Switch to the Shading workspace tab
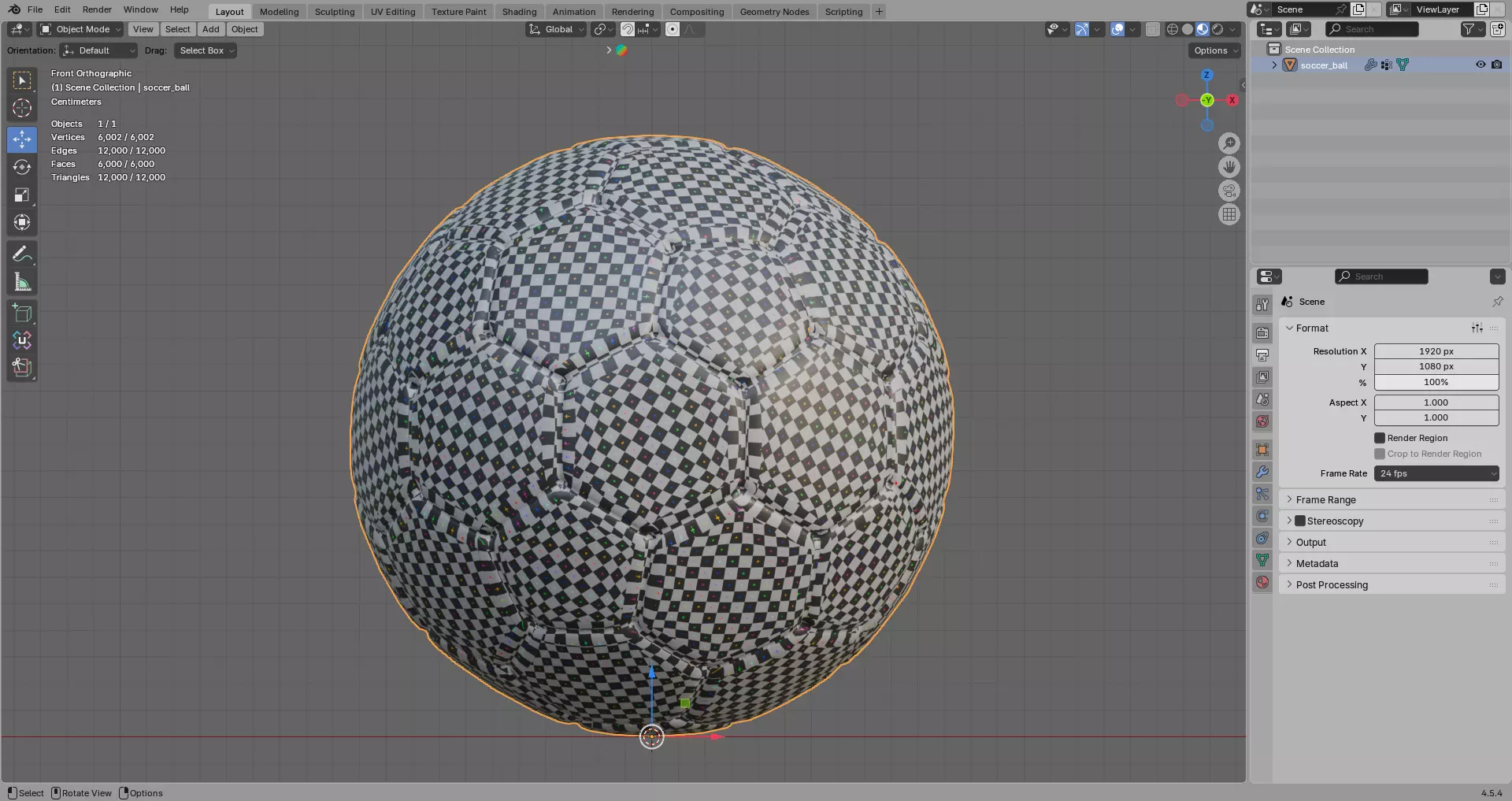The width and height of the screenshot is (1512, 801). click(519, 12)
